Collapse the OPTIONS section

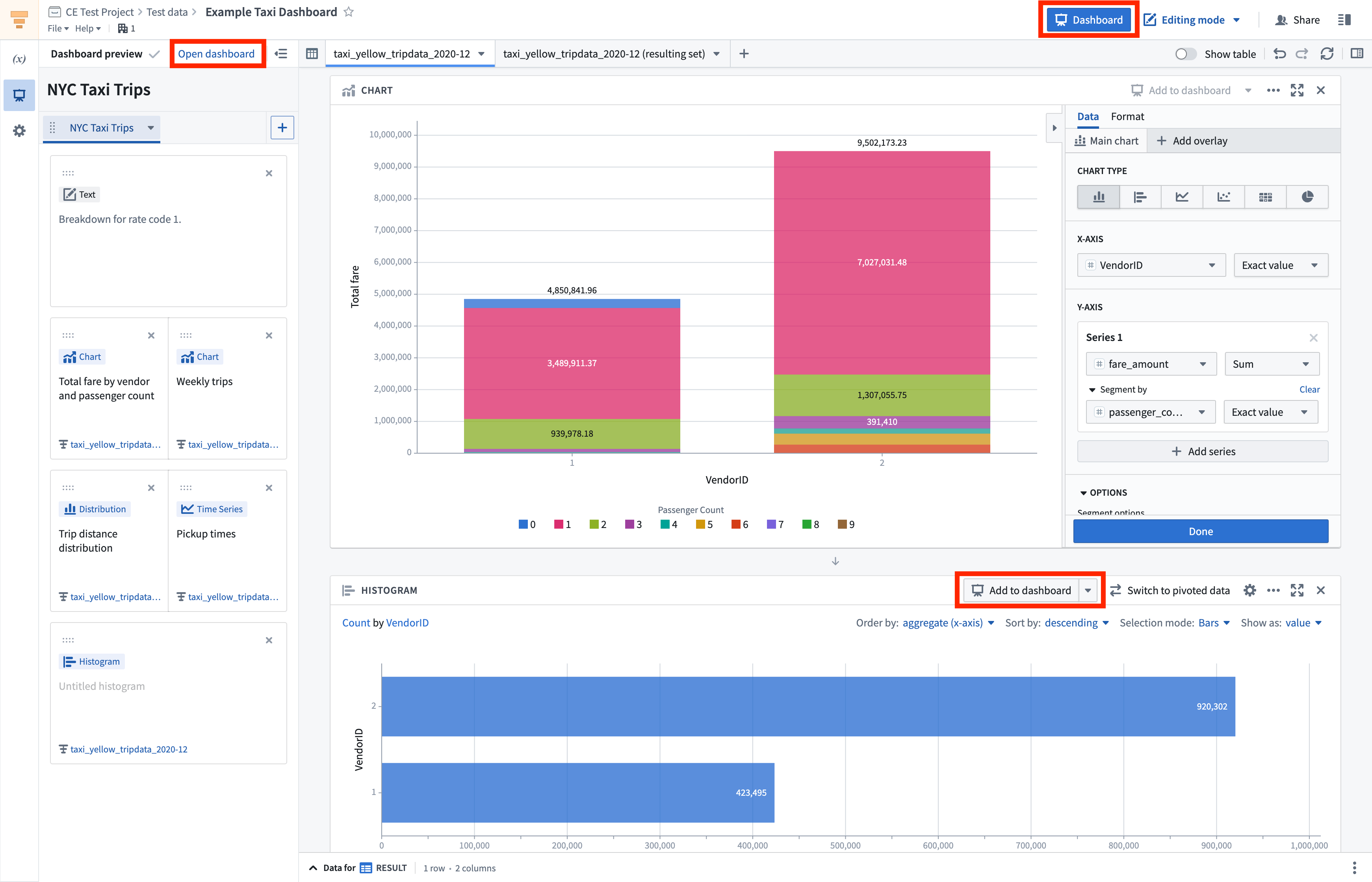coord(1083,493)
